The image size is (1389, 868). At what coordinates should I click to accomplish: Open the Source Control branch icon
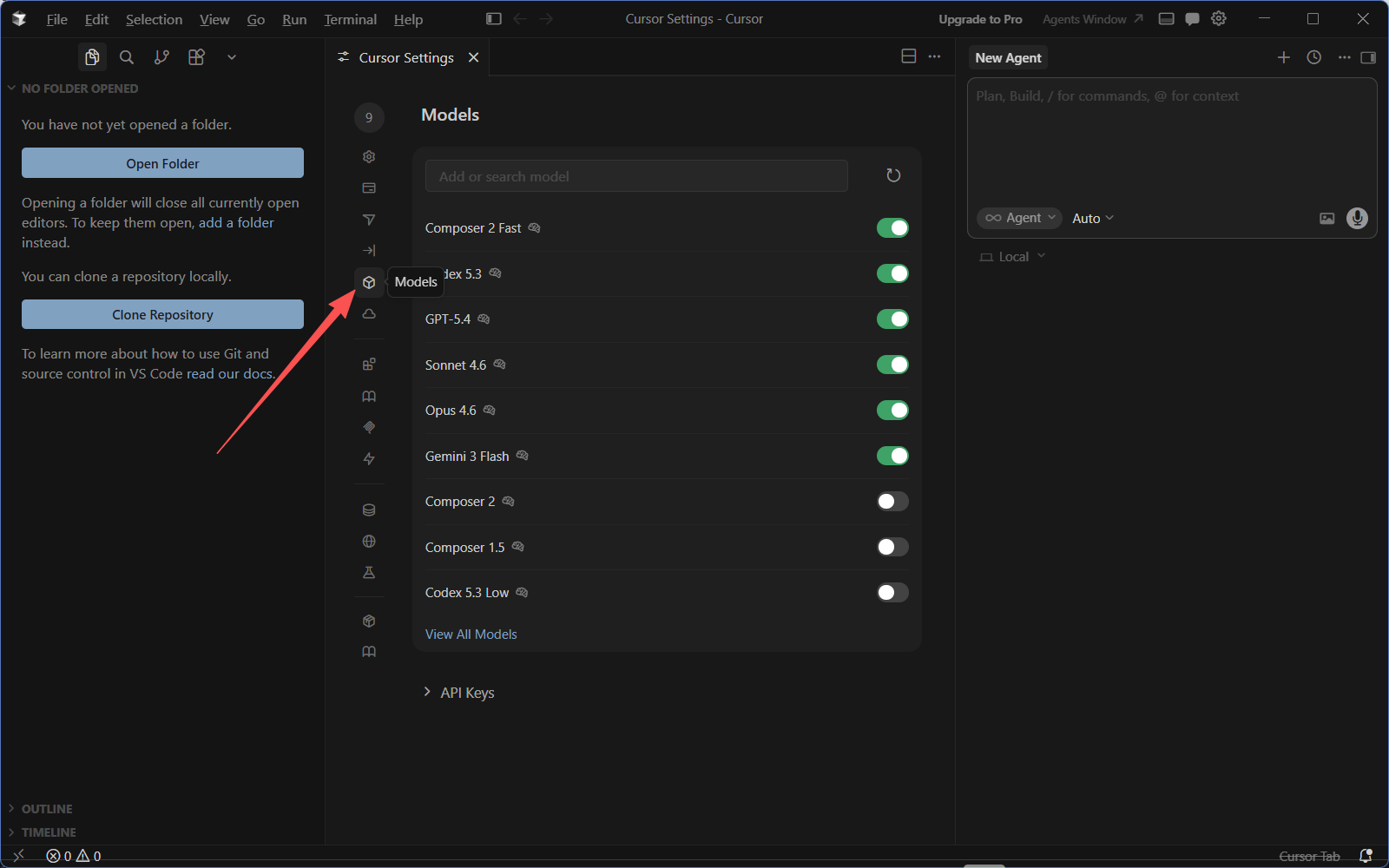pyautogui.click(x=161, y=57)
